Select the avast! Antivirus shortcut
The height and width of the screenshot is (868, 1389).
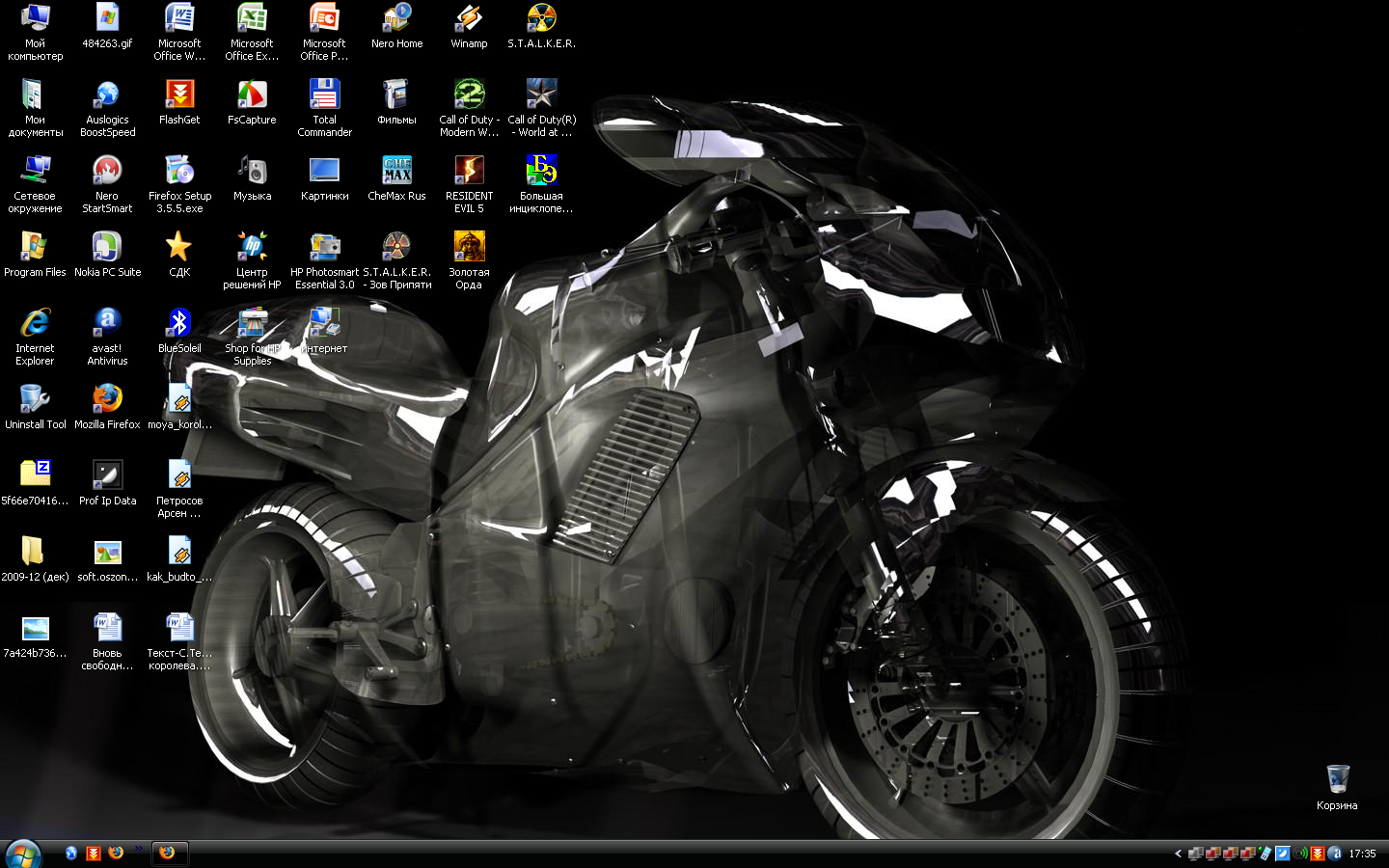pyautogui.click(x=107, y=323)
